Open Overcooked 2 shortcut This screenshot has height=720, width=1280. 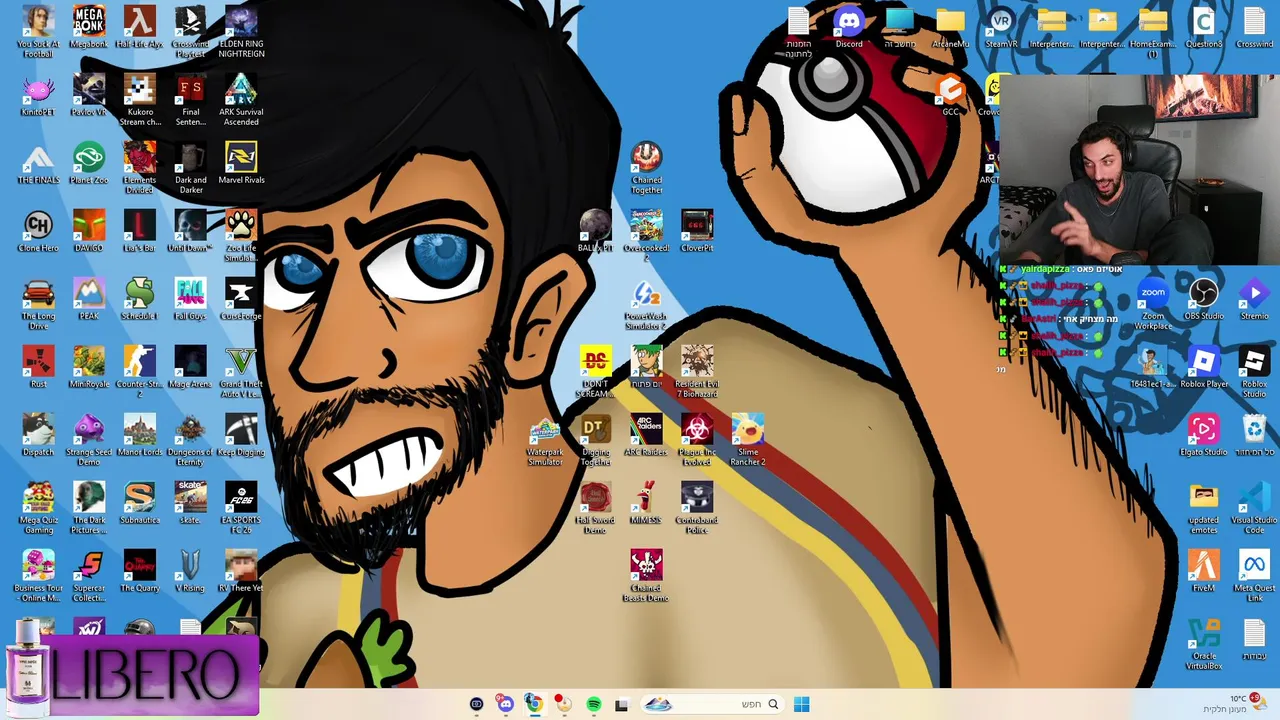(646, 235)
